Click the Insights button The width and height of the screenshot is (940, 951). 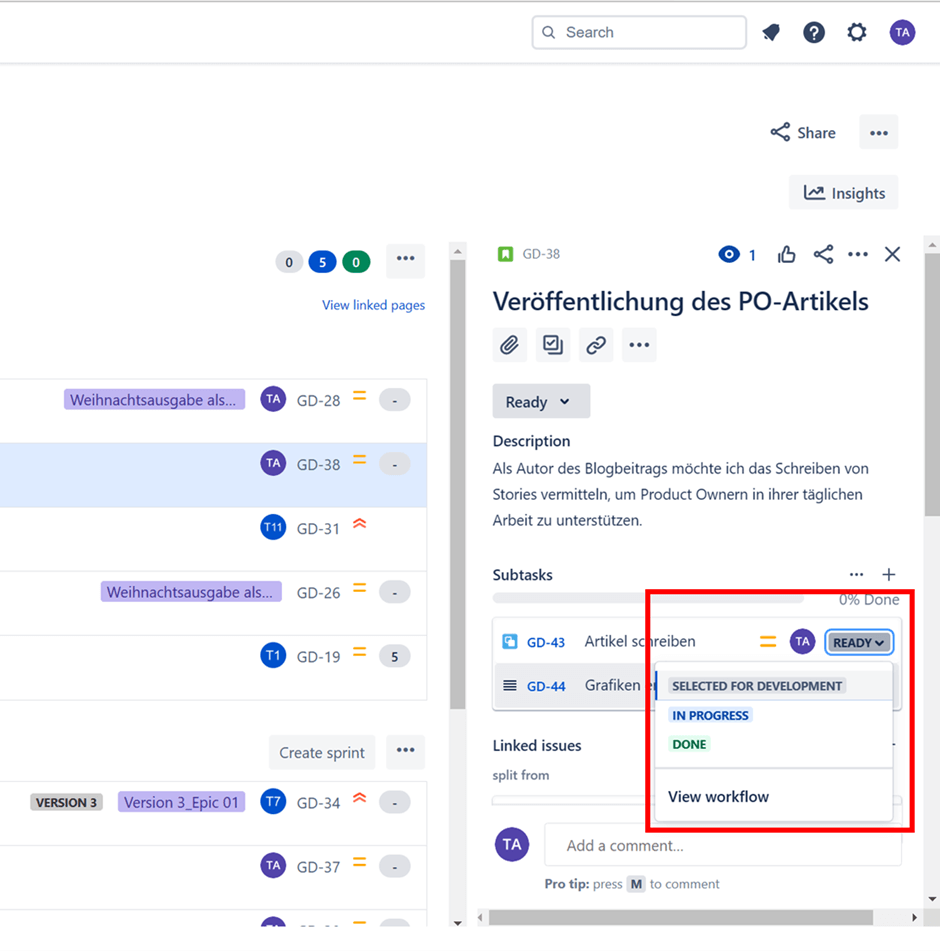(844, 193)
